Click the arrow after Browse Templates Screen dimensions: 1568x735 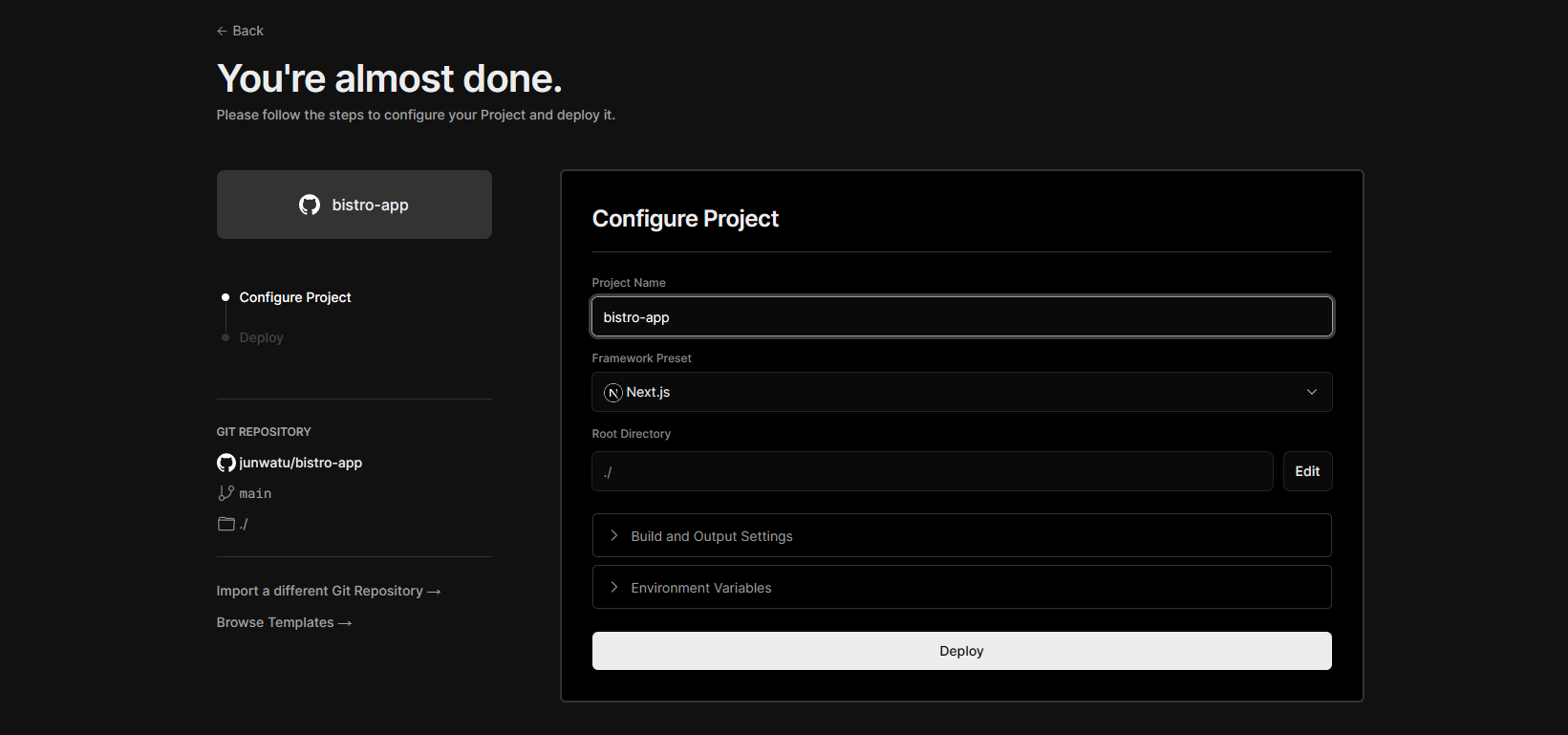point(345,623)
